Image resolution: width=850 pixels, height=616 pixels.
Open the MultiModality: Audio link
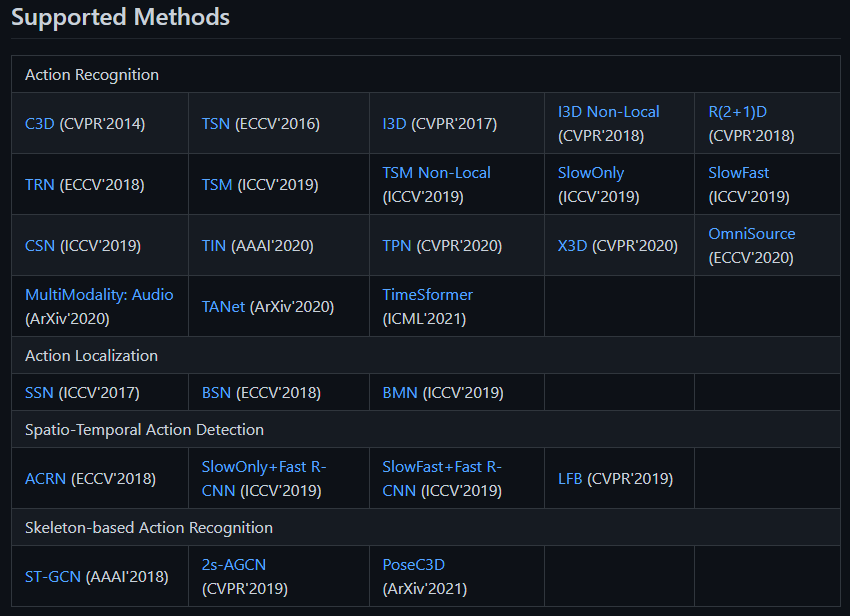tap(99, 294)
